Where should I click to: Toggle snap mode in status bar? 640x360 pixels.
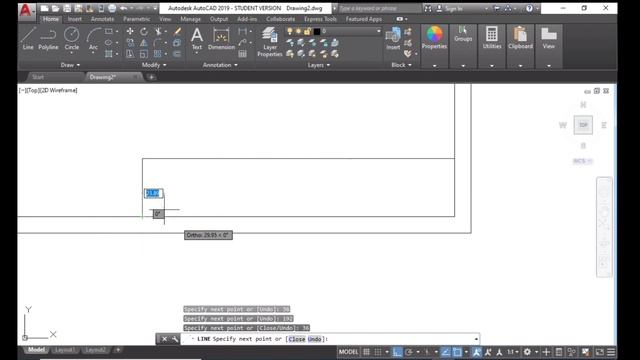pos(378,352)
